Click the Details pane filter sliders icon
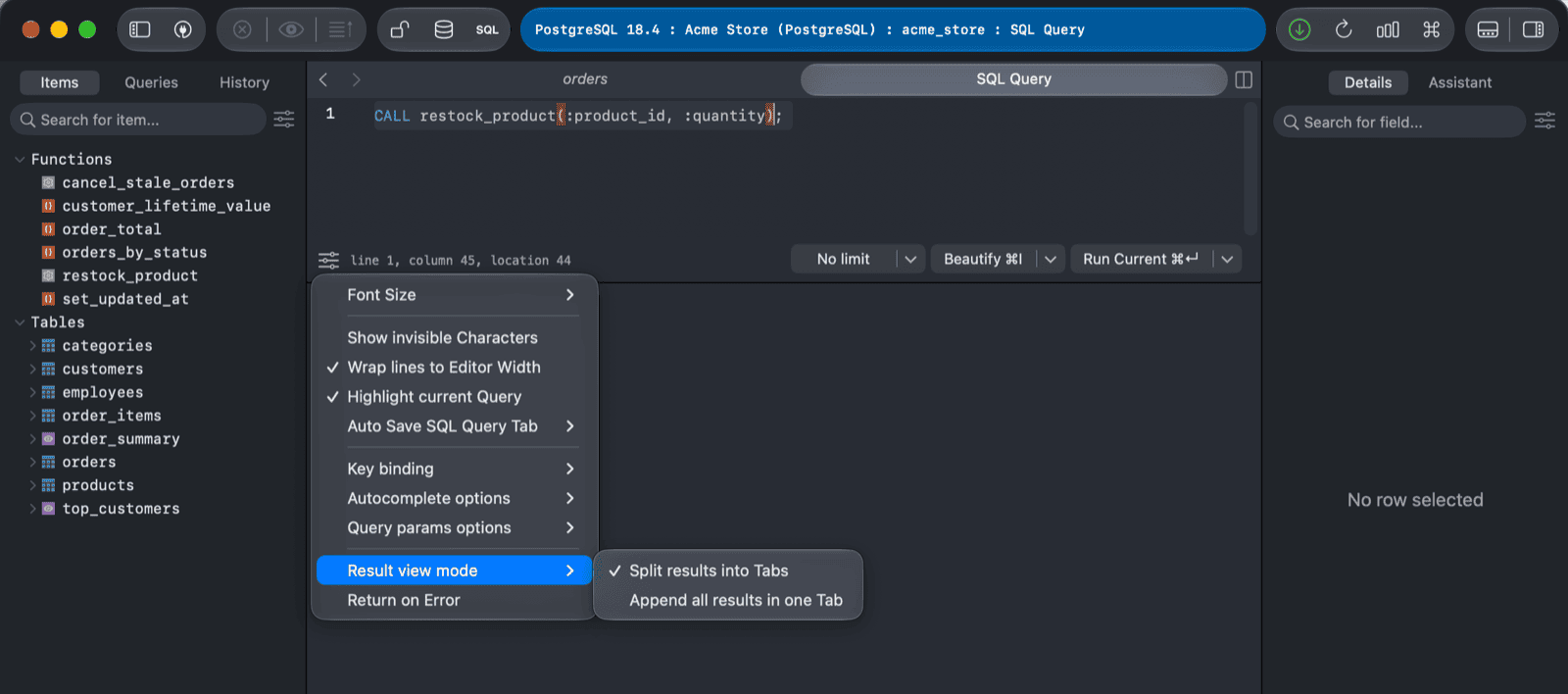 [1544, 121]
